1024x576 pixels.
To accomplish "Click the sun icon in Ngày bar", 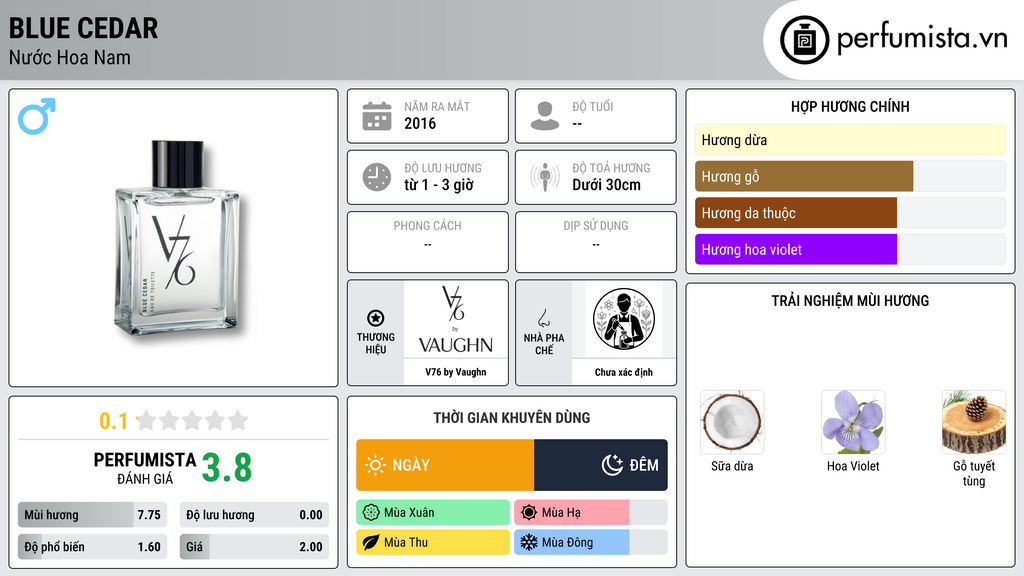I will 376,465.
